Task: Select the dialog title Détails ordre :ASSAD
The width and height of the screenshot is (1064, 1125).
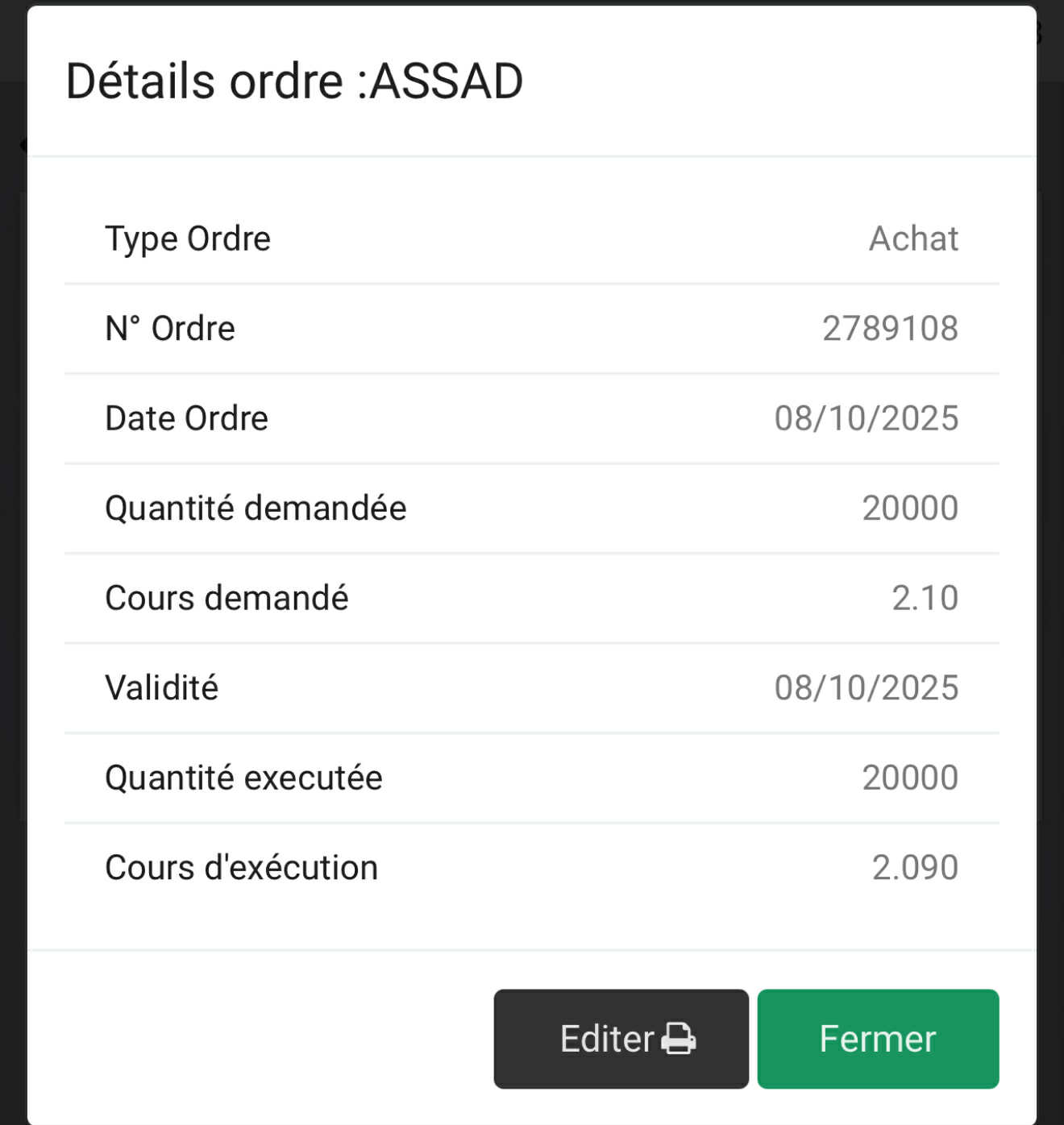Action: pyautogui.click(x=294, y=81)
